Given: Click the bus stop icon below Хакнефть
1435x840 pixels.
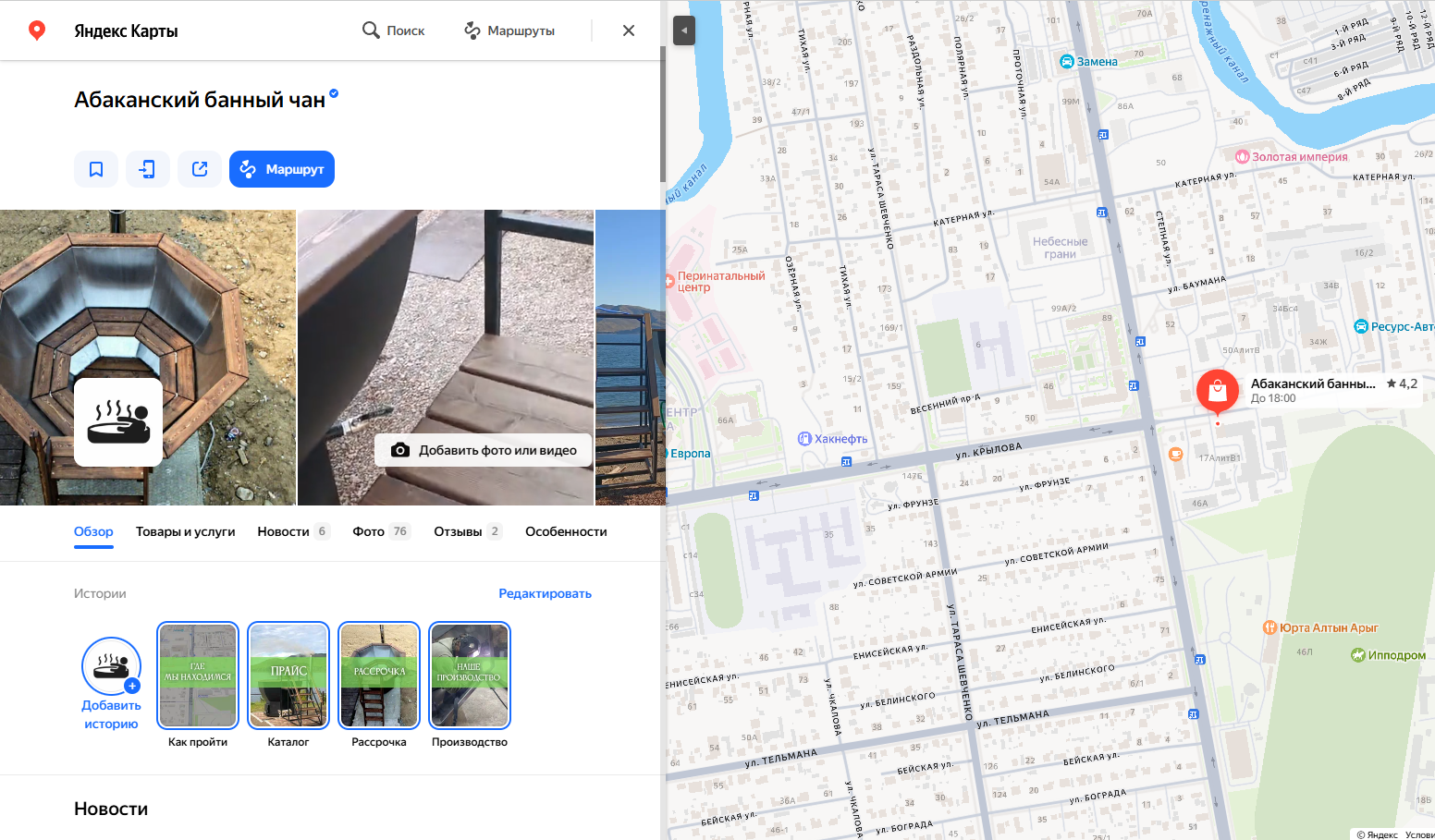Looking at the screenshot, I should (x=846, y=462).
